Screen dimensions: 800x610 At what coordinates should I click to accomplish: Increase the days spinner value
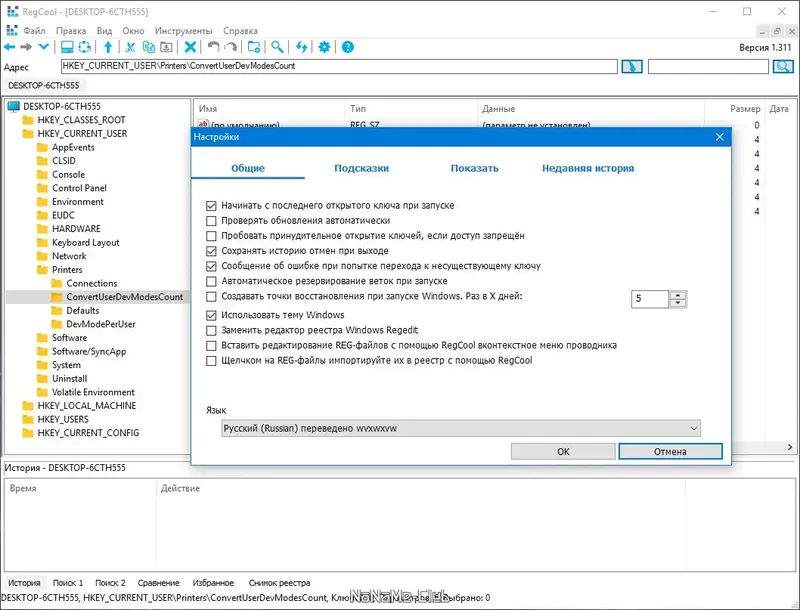point(678,295)
